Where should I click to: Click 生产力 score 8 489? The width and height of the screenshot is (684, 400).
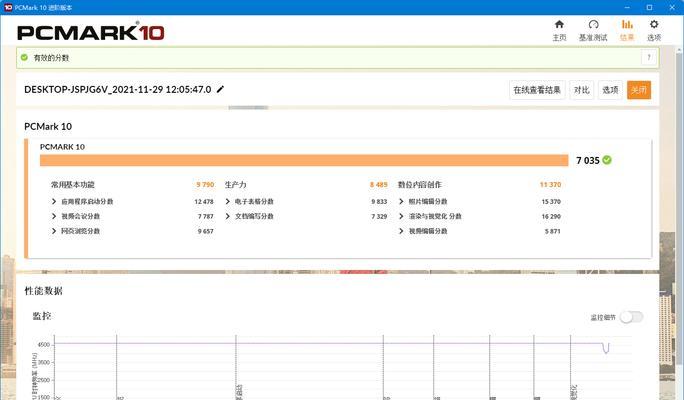[379, 185]
